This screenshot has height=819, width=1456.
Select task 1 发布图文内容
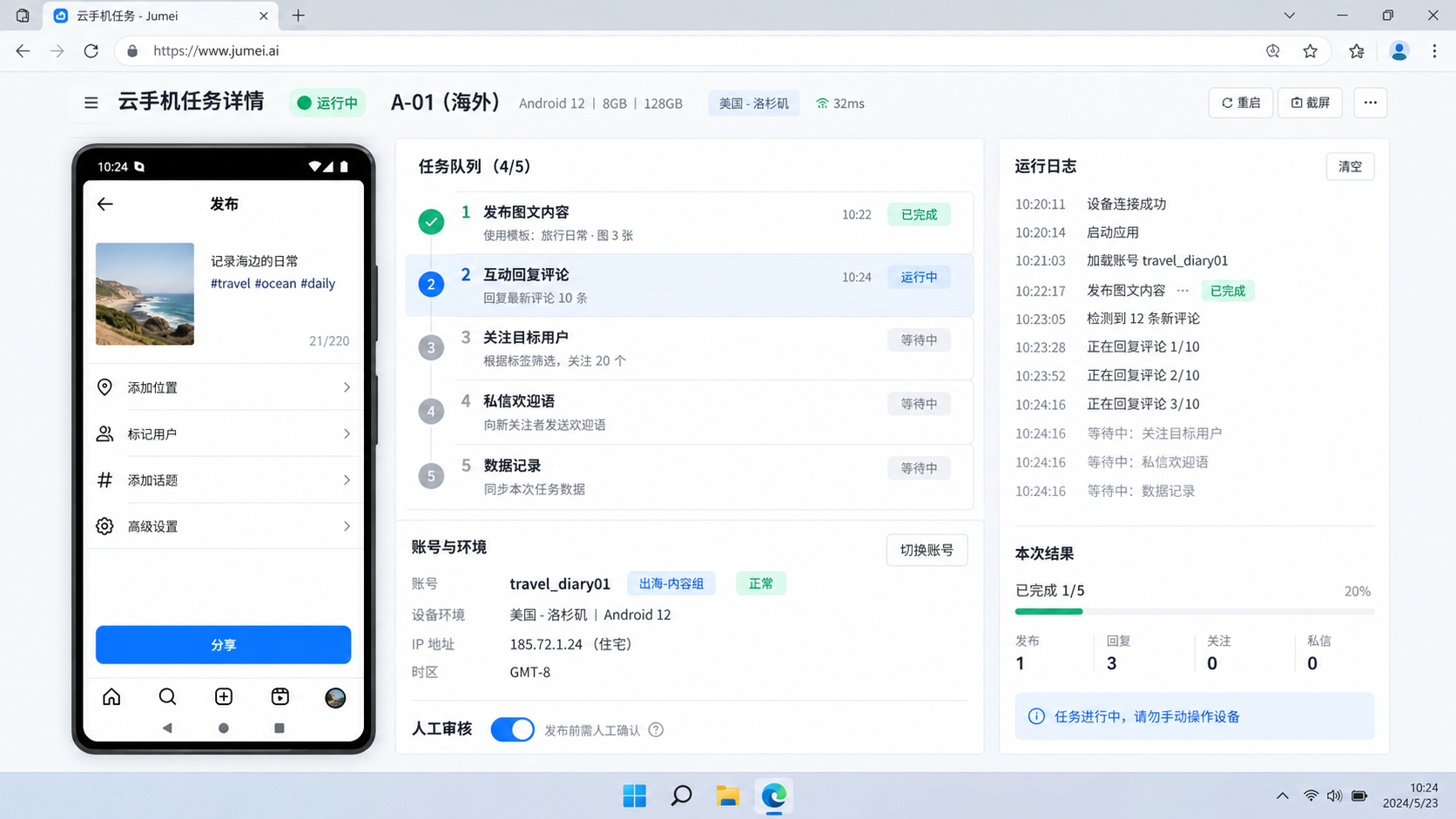click(690, 223)
